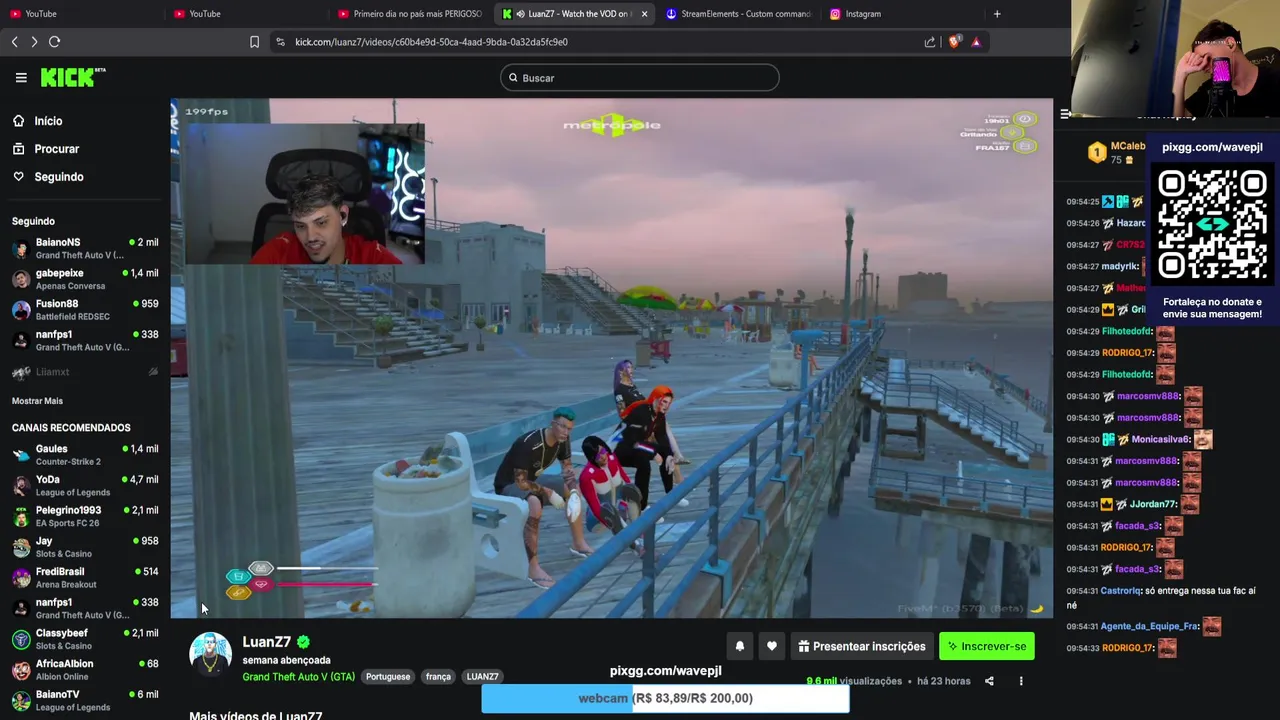Screen dimensions: 1280x720
Task: Open the three-dot video options menu
Action: 1021,681
